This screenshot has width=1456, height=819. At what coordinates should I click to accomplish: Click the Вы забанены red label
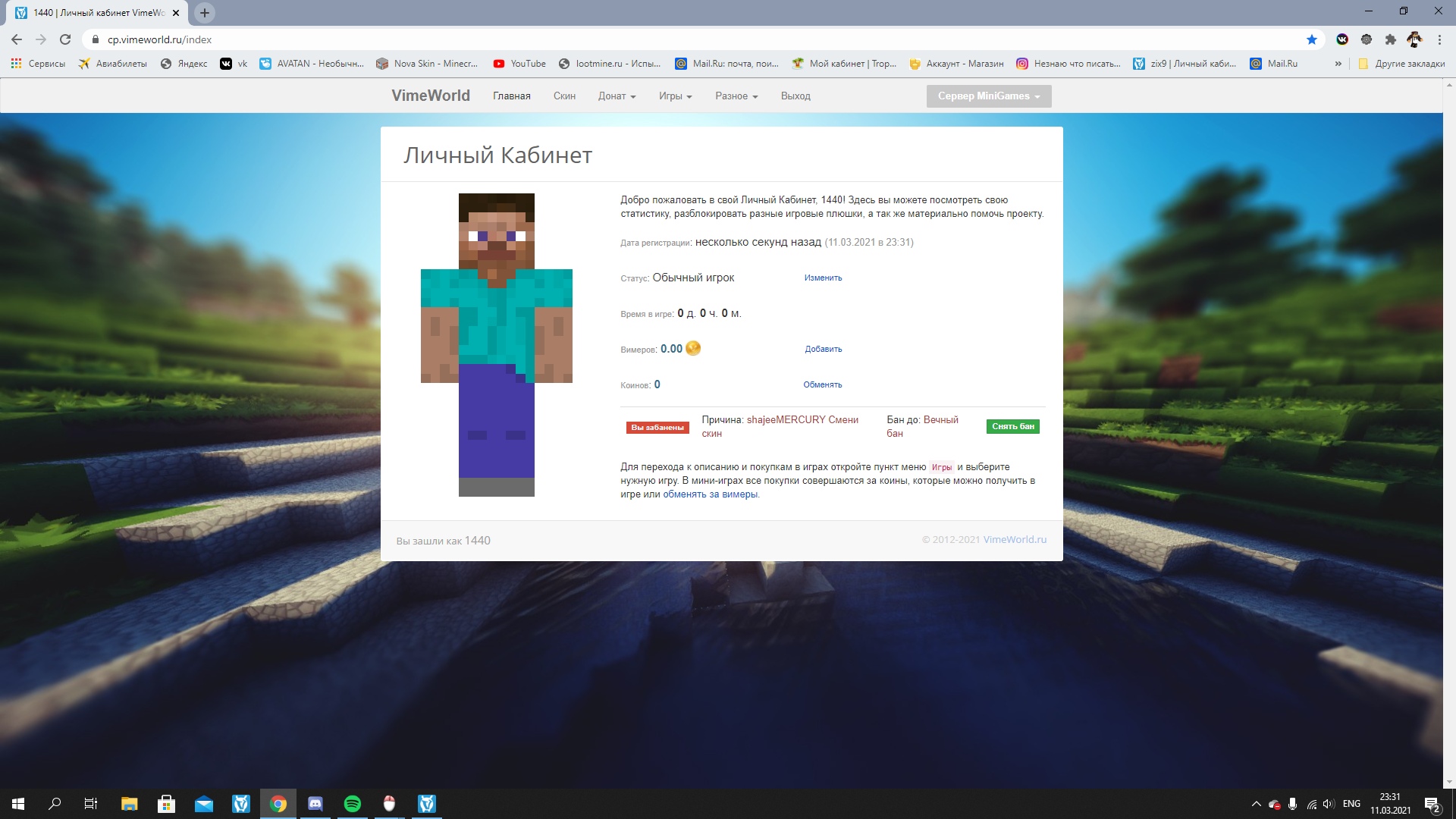pyautogui.click(x=657, y=428)
